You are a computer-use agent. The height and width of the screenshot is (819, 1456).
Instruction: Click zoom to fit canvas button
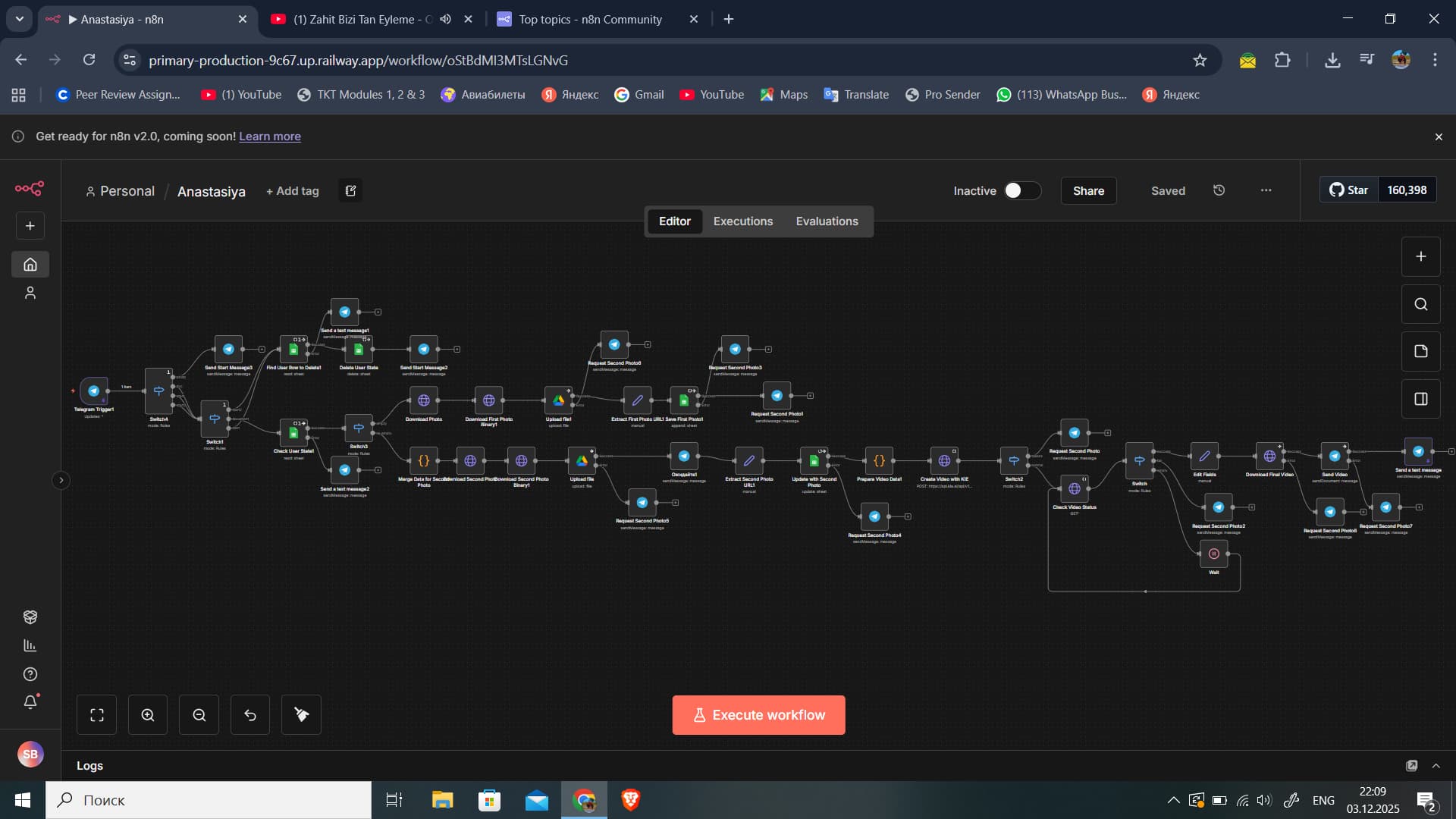click(x=96, y=715)
